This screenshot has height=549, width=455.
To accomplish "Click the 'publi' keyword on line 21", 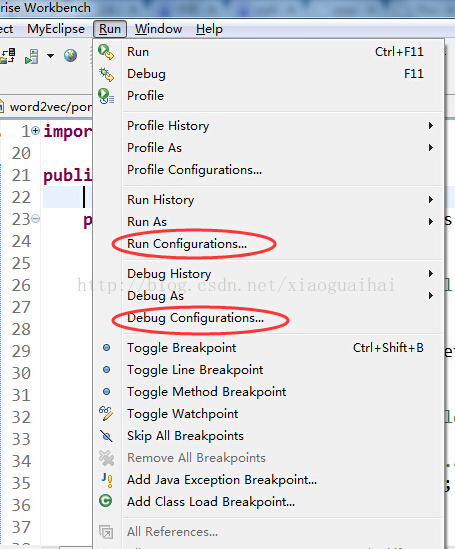I will (x=68, y=175).
